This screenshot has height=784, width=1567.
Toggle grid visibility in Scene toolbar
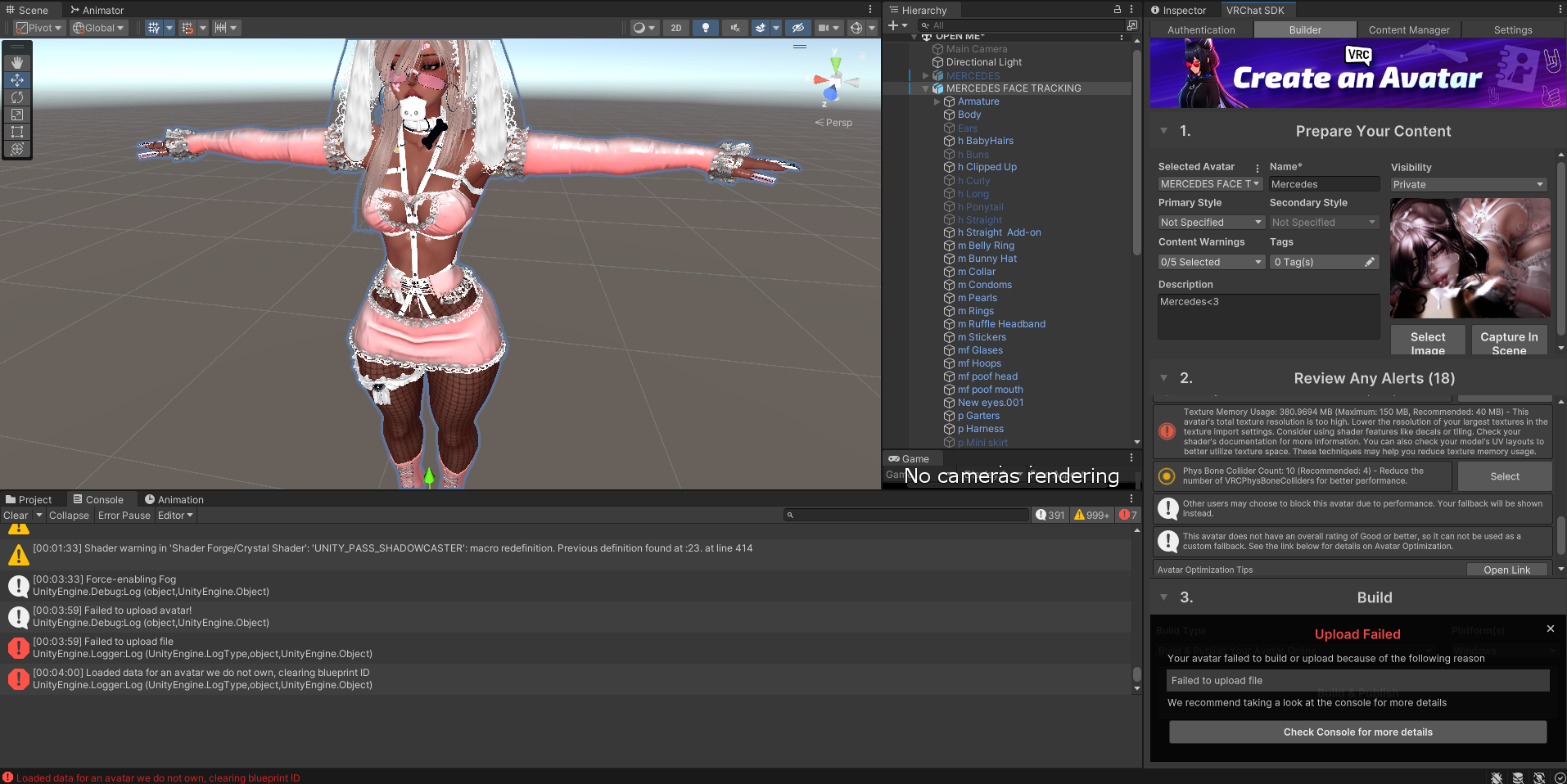pyautogui.click(x=154, y=28)
